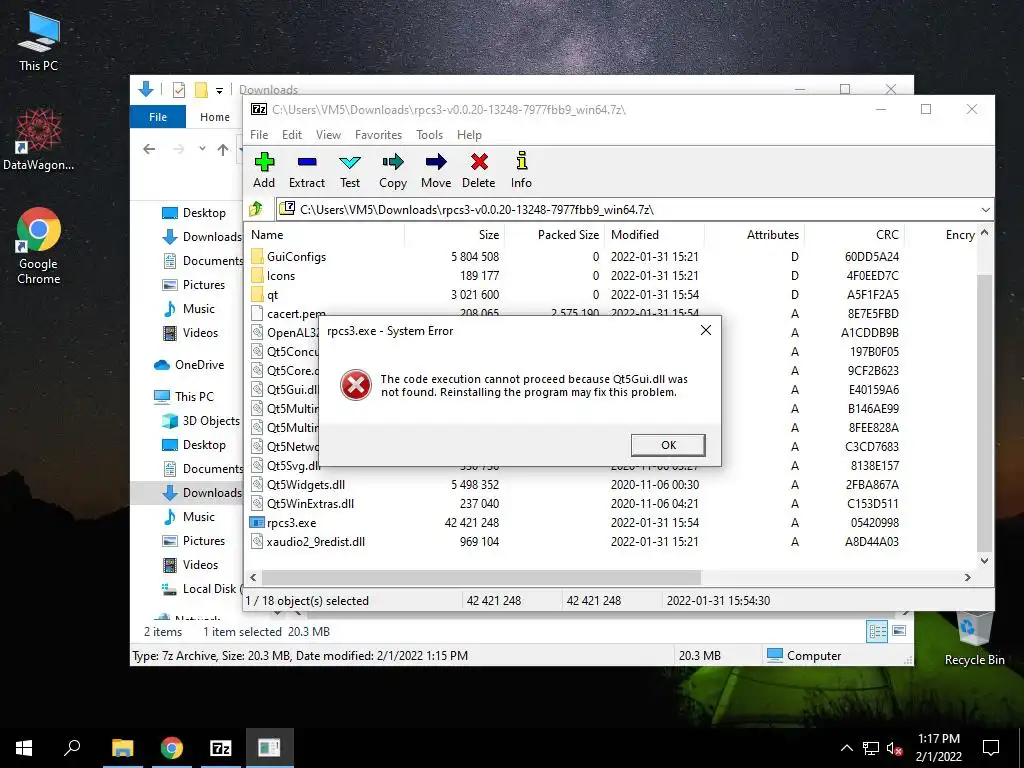The height and width of the screenshot is (768, 1024).
Task: Select the Copy toolbar icon in 7-Zip
Action: (392, 170)
